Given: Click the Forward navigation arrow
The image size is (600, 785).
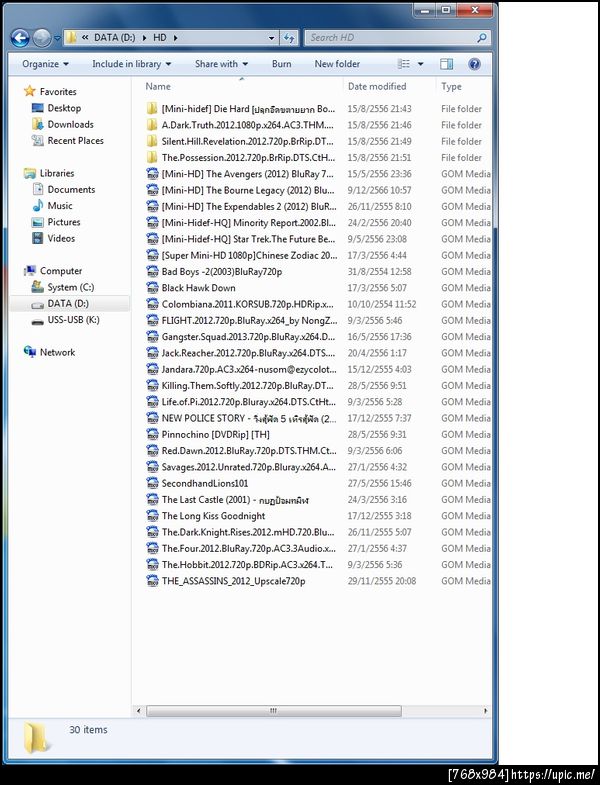Looking at the screenshot, I should point(42,38).
